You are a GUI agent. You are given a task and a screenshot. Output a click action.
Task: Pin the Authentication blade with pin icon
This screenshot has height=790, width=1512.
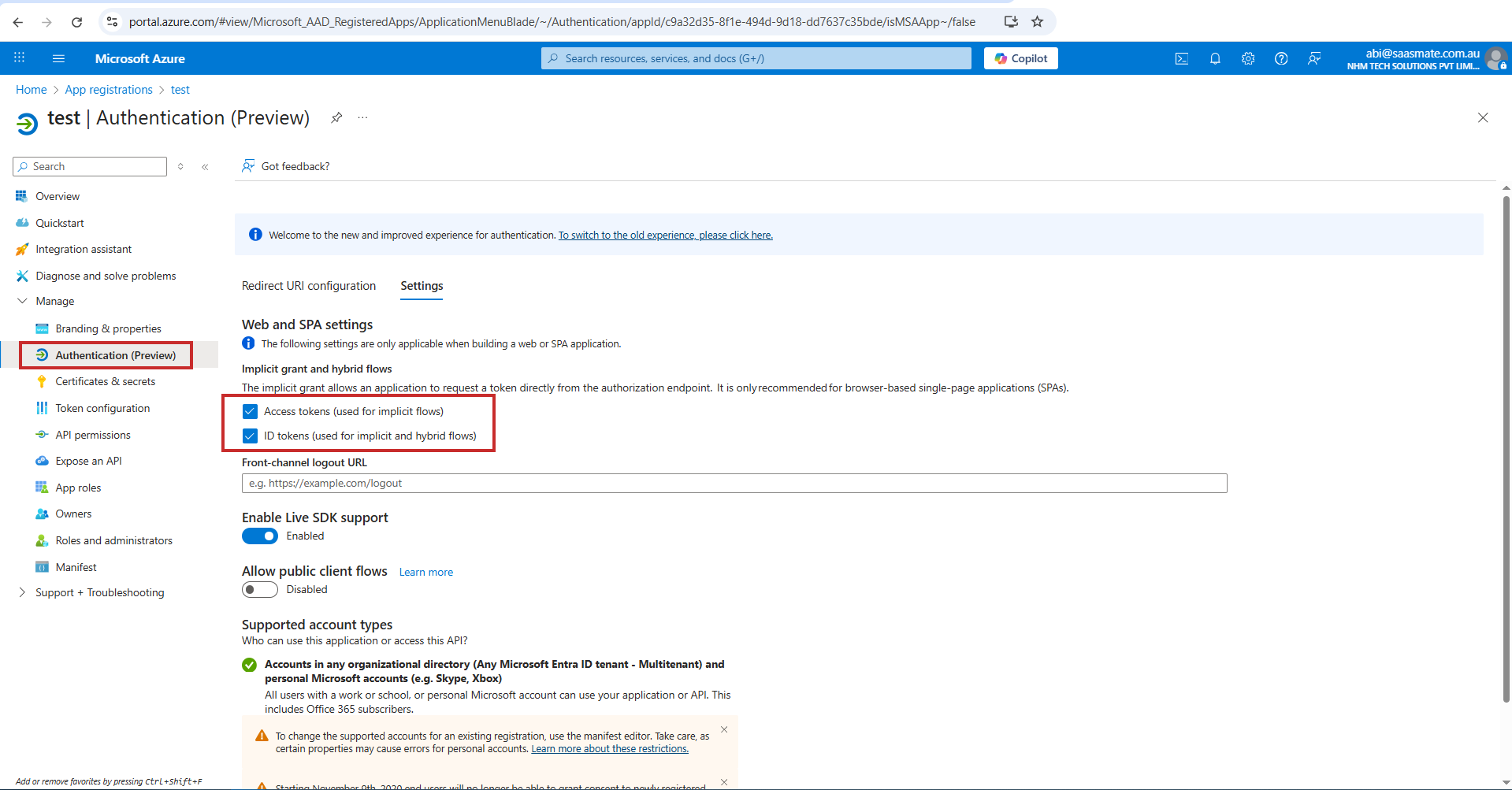[336, 117]
